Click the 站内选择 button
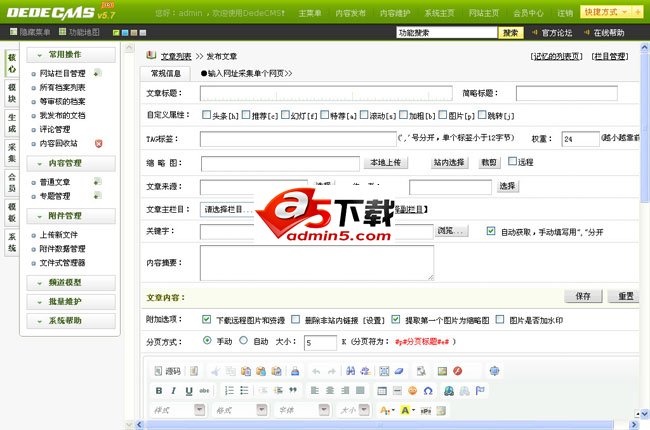Screen dimensions: 650x430 [x=449, y=163]
